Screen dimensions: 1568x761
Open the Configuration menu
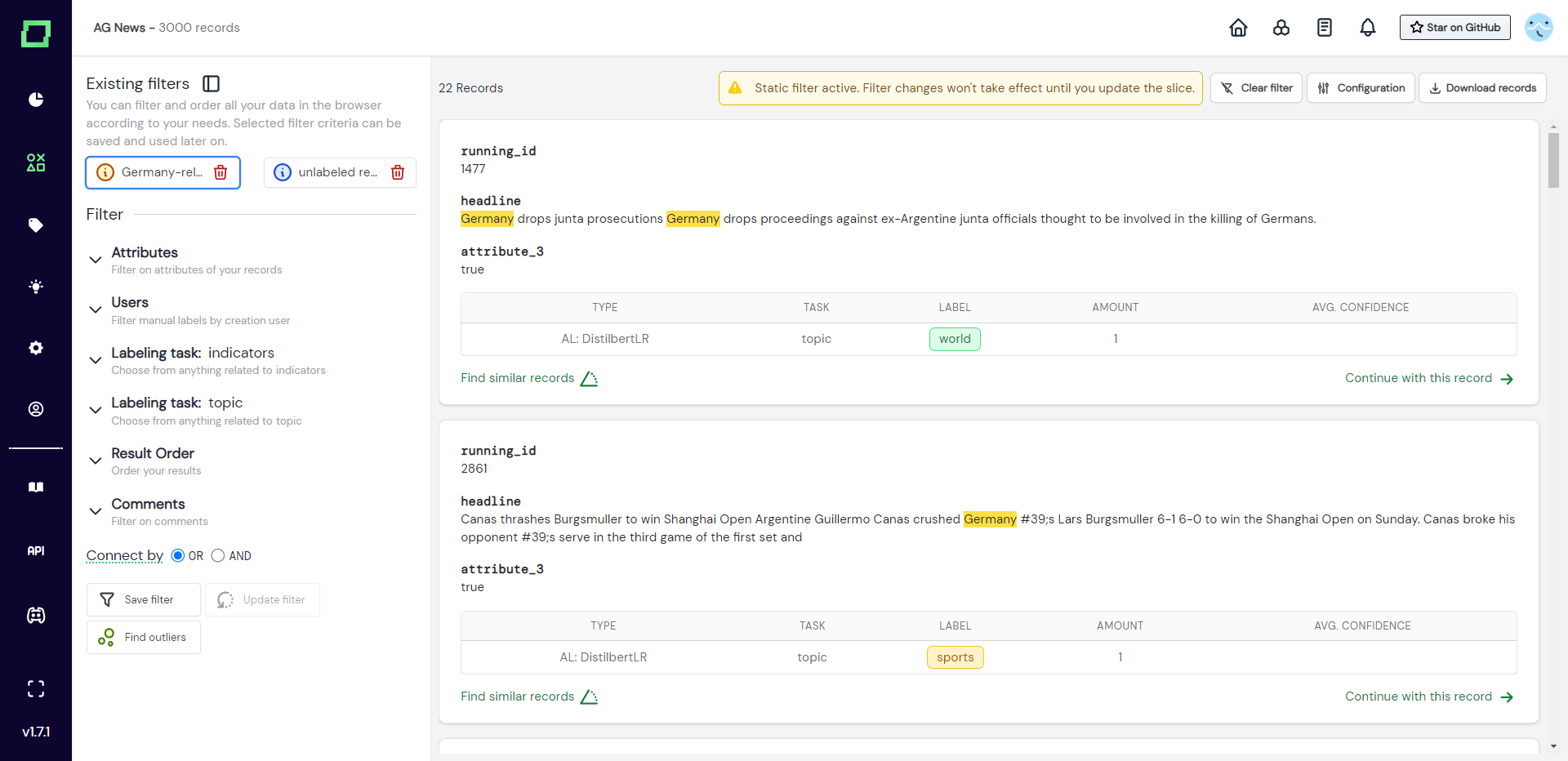(x=1361, y=88)
